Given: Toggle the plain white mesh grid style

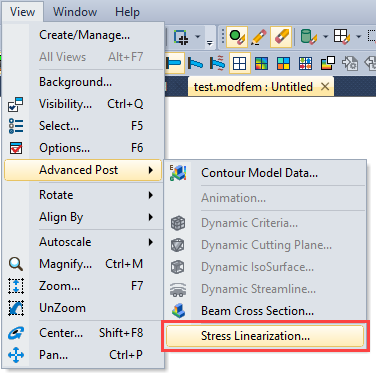Looking at the screenshot, I should pos(239,63).
